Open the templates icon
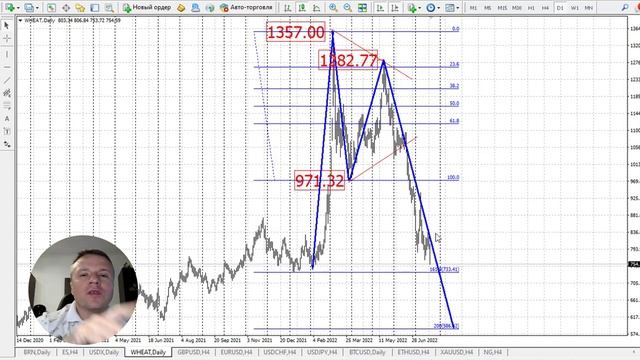This screenshot has height=360, width=640. point(449,7)
